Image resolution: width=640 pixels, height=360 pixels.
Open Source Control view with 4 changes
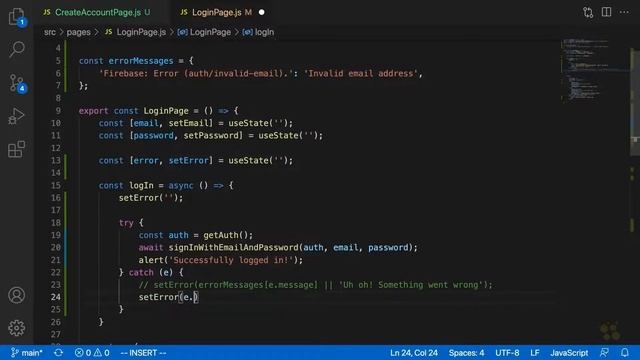tap(17, 83)
